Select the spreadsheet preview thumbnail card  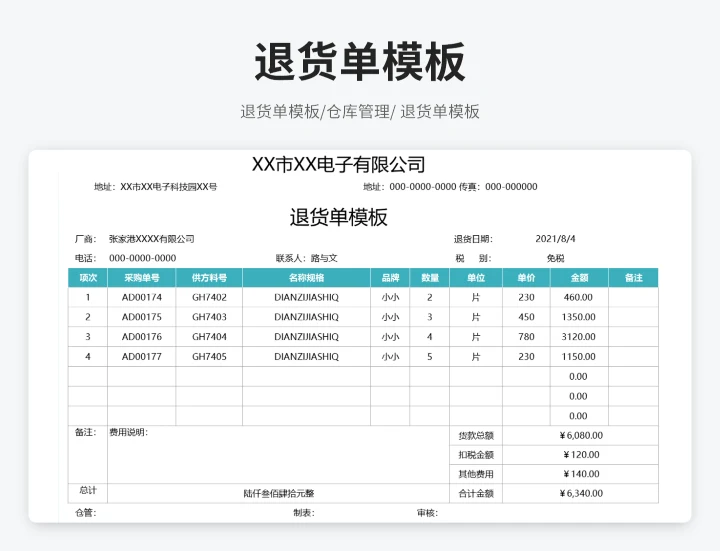point(360,336)
